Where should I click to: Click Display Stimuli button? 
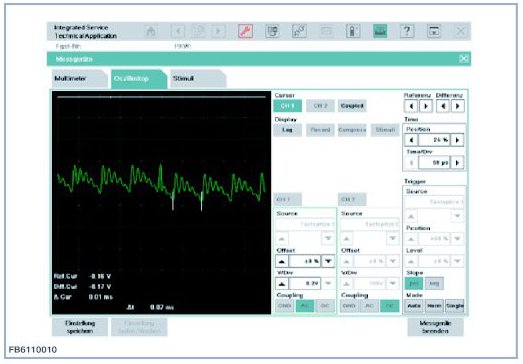click(385, 130)
